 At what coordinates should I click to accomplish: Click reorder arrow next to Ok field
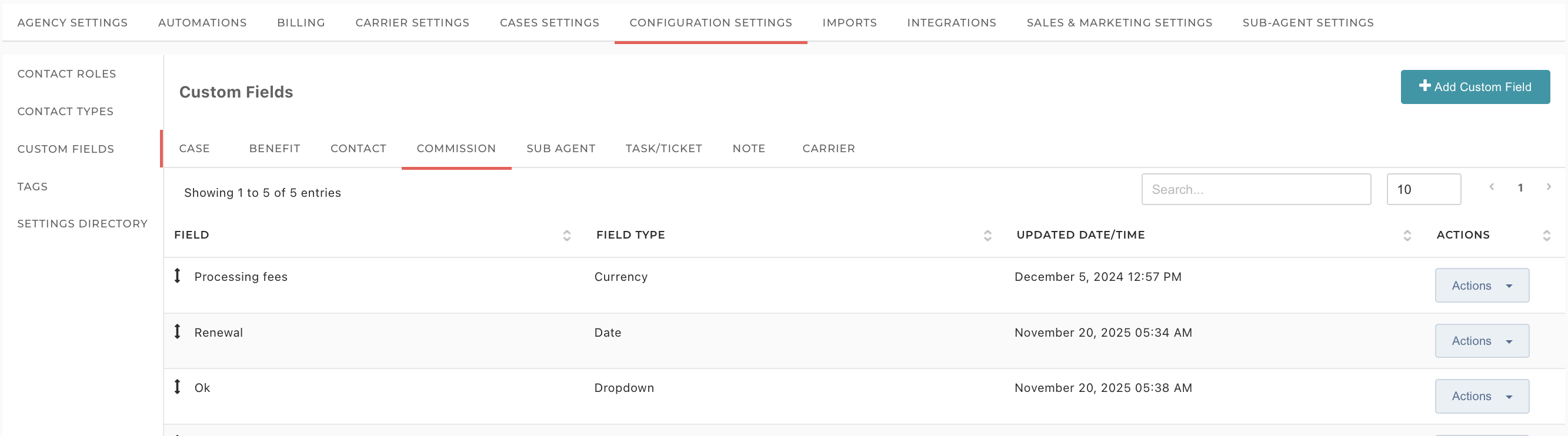[177, 387]
